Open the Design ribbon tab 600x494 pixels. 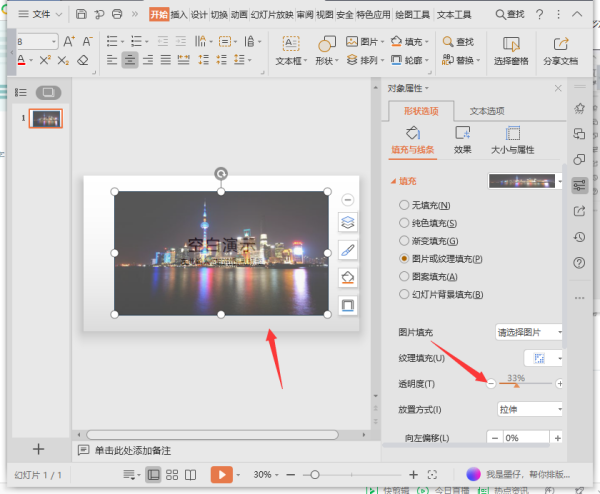click(199, 15)
